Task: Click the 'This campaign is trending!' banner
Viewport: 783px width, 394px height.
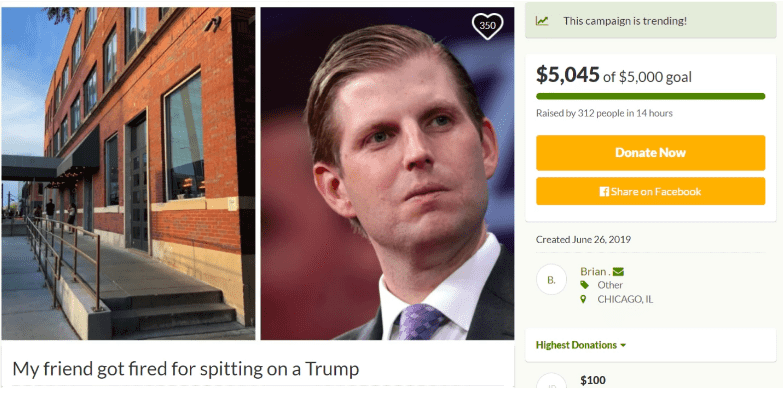Action: [x=650, y=21]
